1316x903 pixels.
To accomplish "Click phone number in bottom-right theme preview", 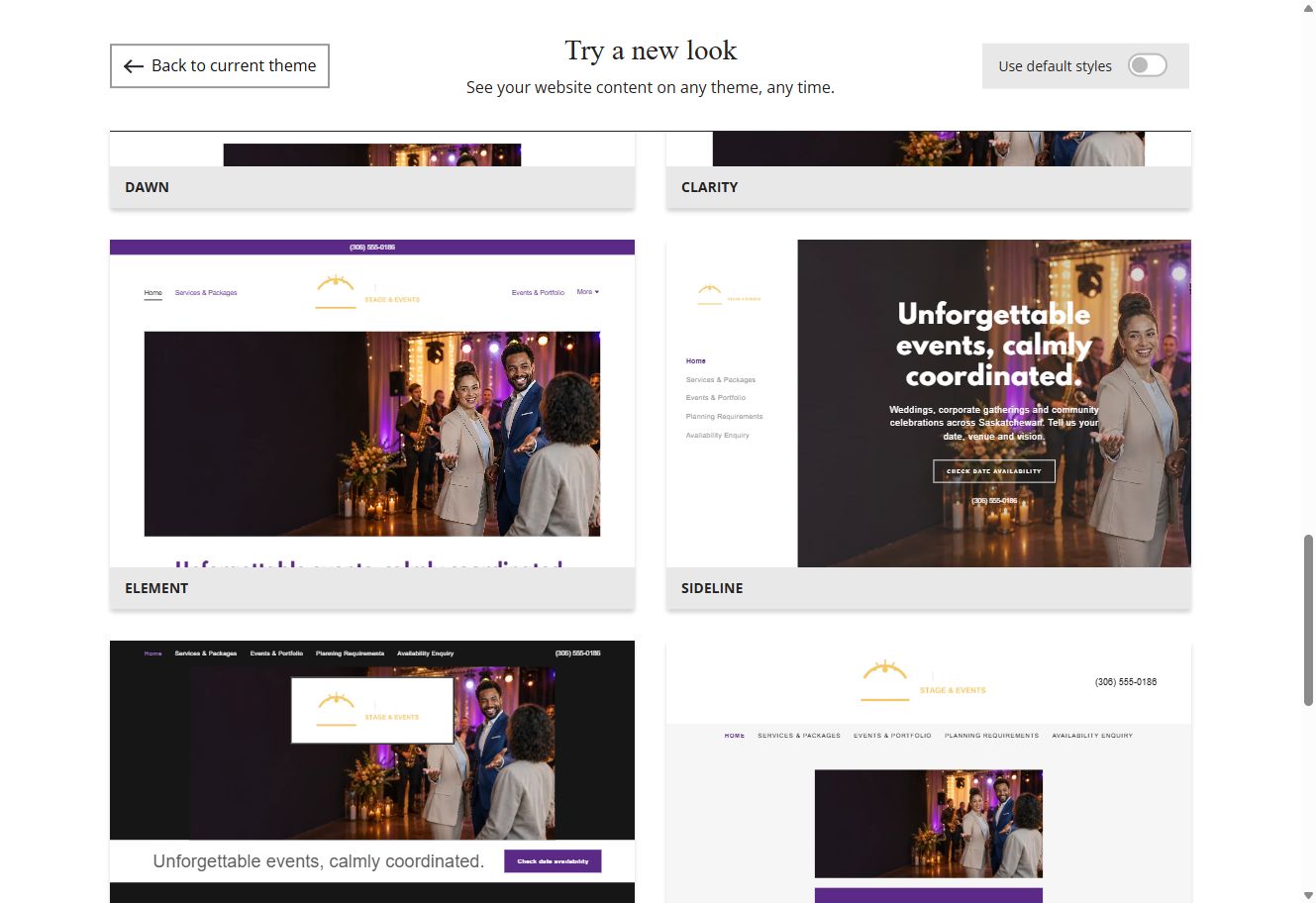I will (x=1126, y=682).
